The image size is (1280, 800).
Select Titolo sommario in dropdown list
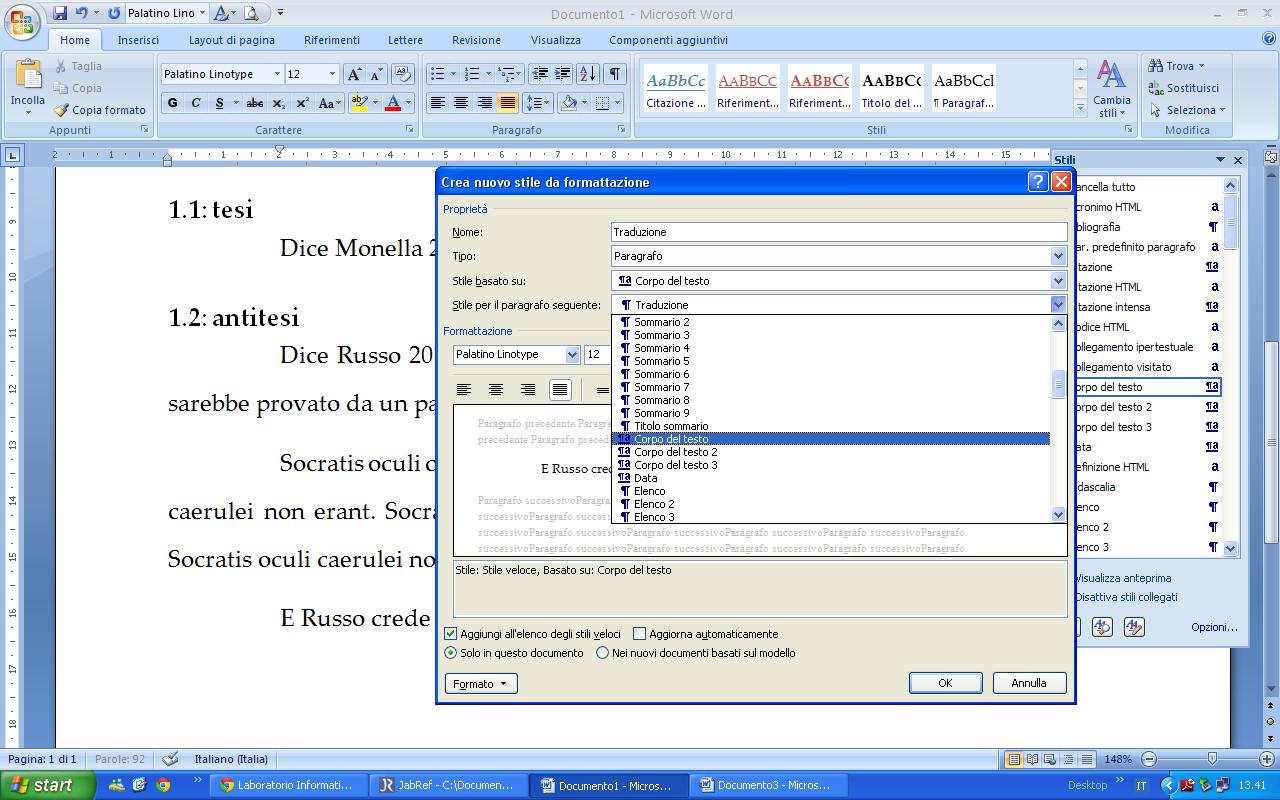(x=830, y=426)
